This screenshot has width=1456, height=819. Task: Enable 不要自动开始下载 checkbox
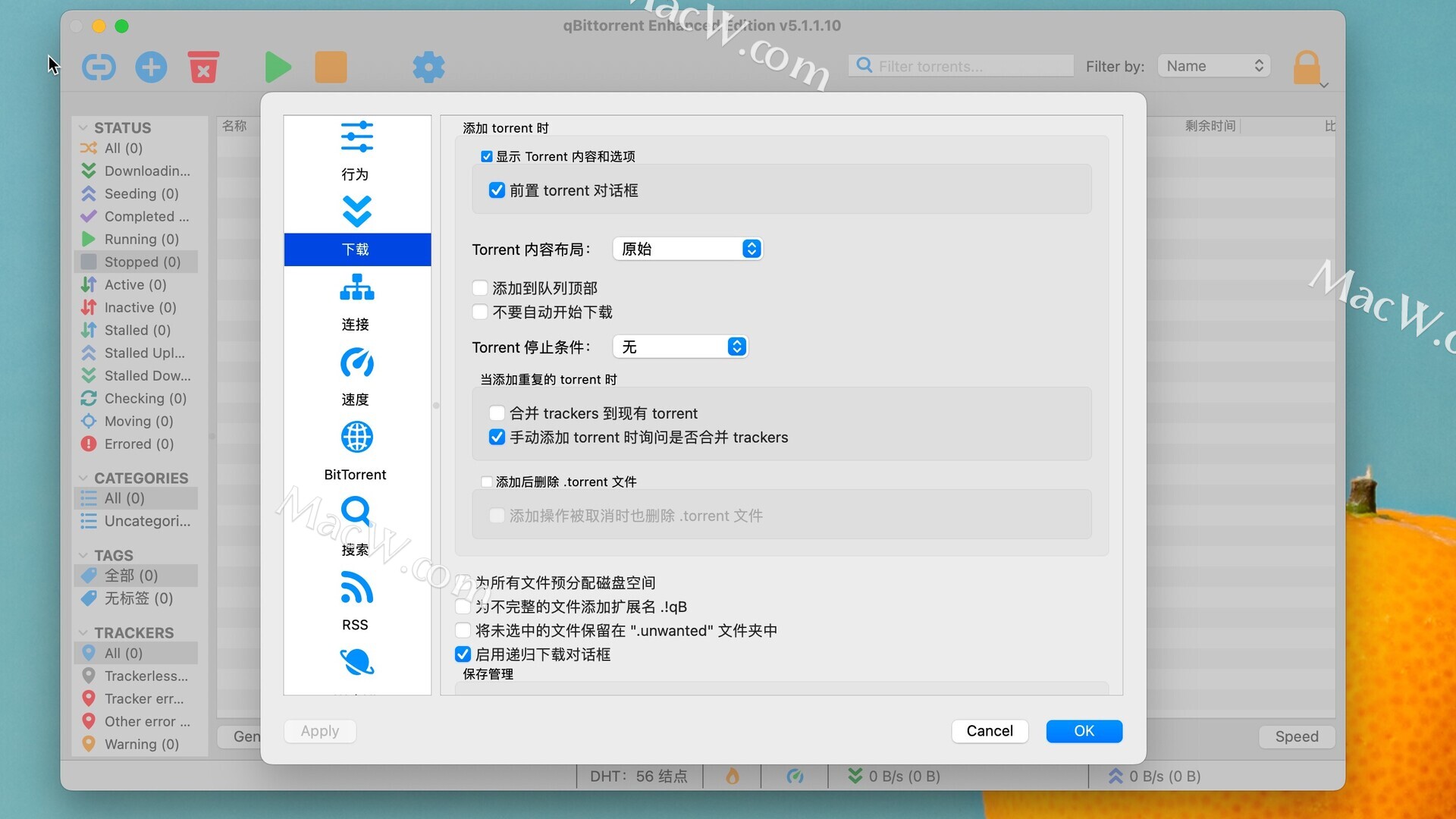tap(480, 312)
